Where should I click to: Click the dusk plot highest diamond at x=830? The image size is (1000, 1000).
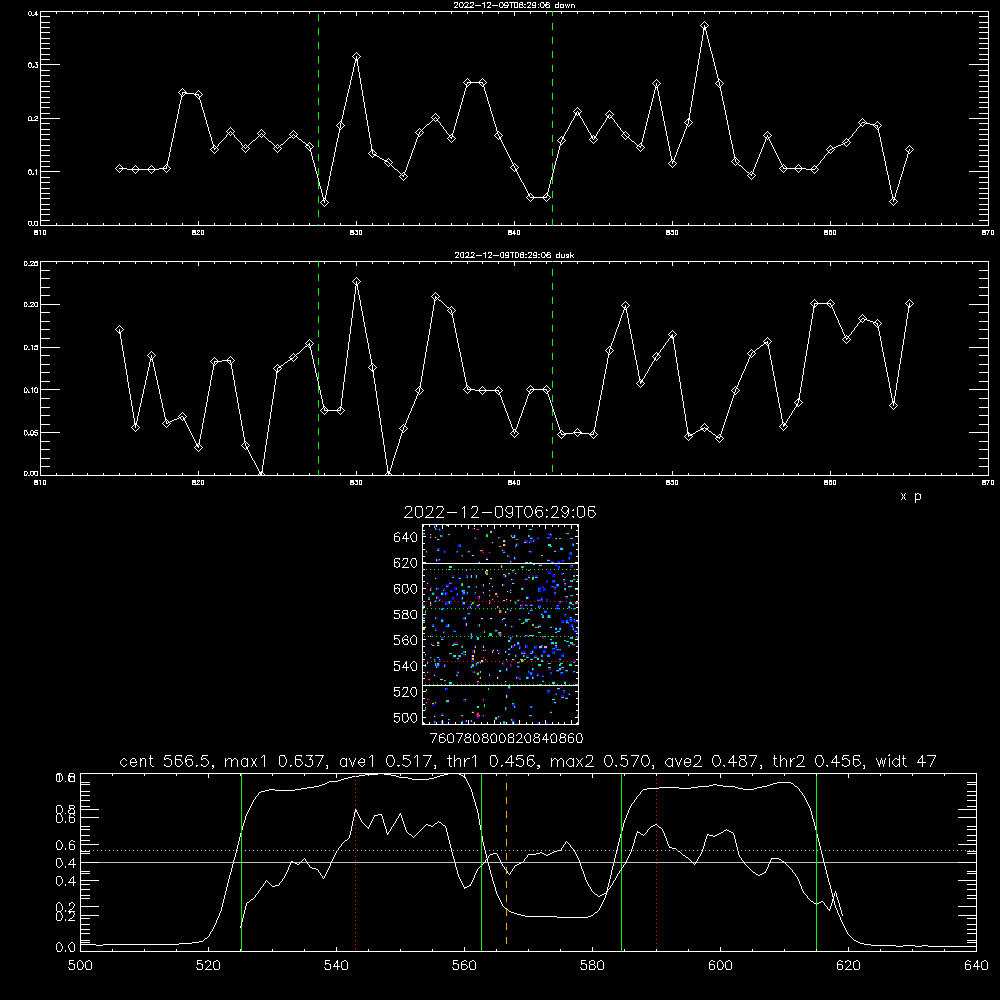coord(357,281)
